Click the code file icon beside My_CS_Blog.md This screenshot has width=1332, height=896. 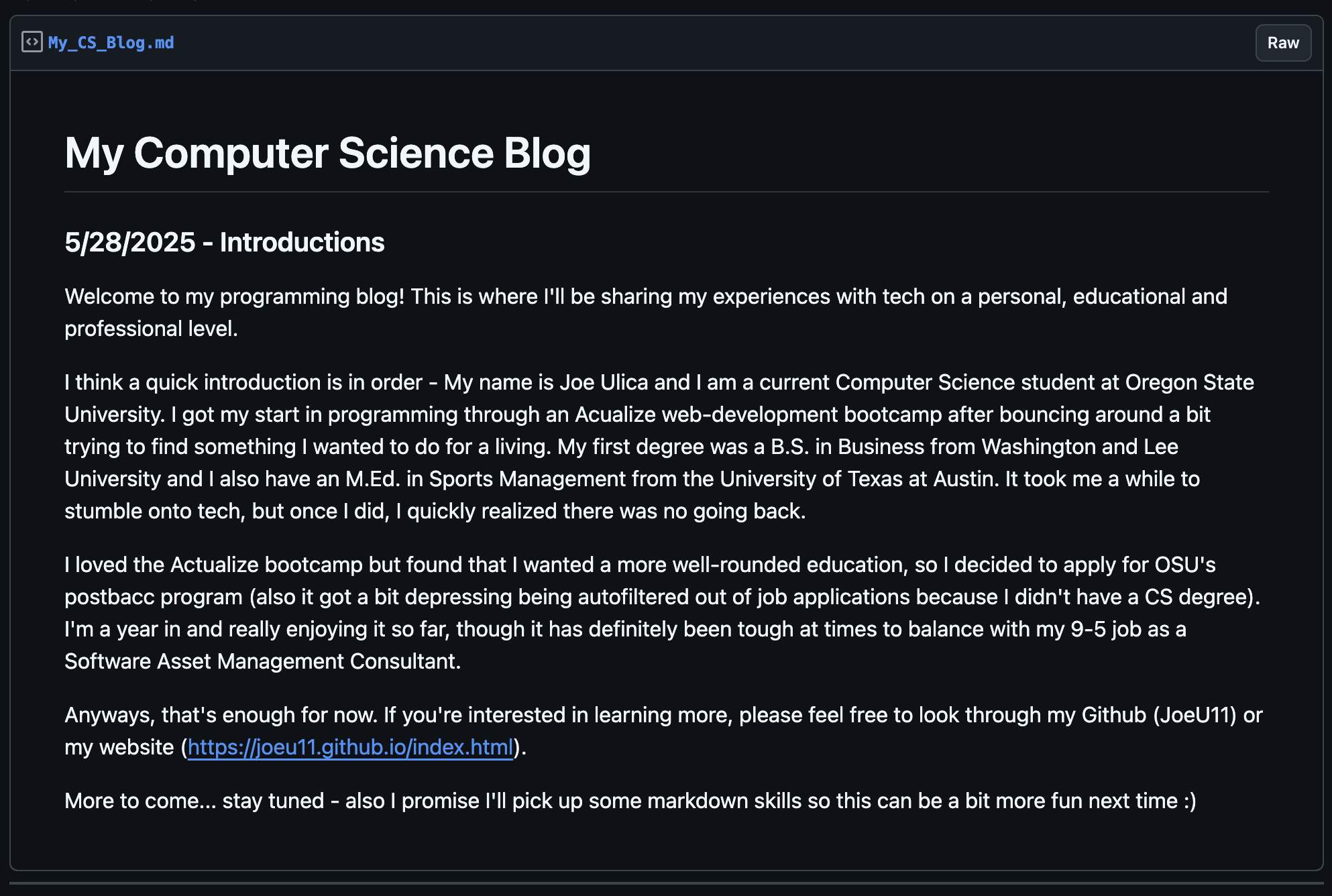coord(32,42)
